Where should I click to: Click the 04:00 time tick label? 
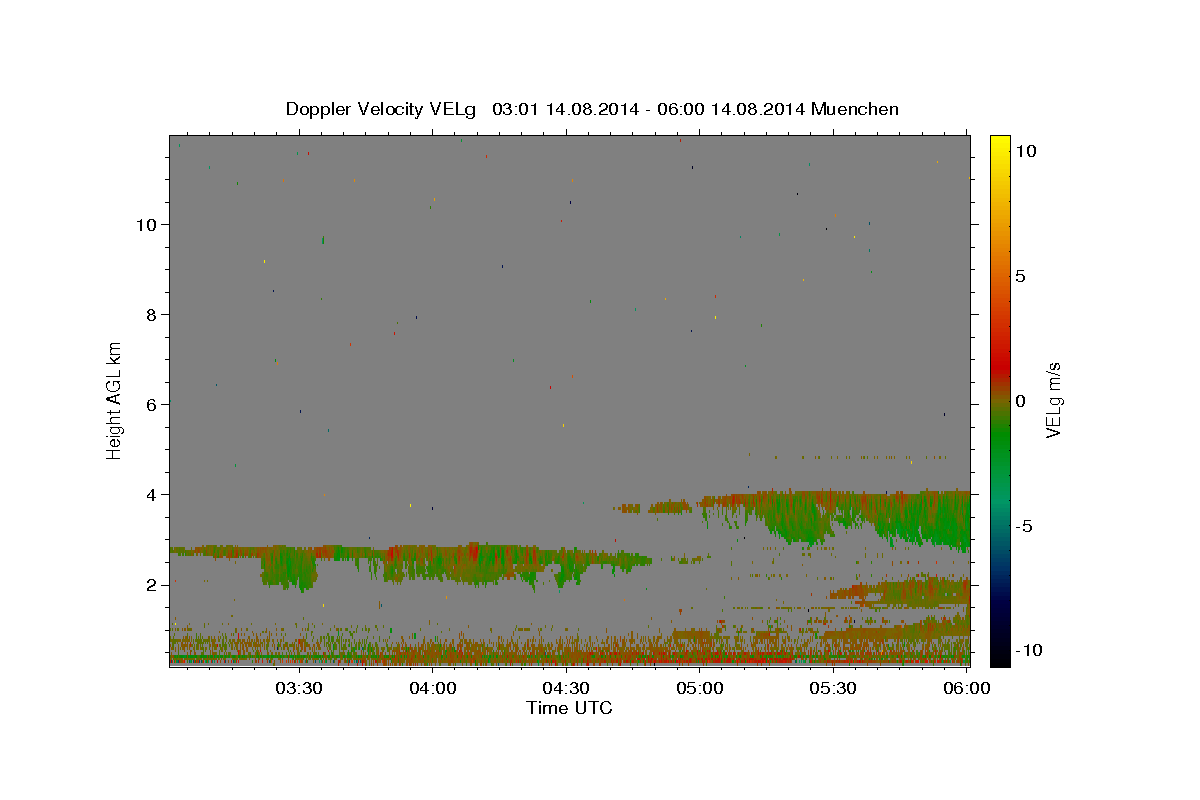432,688
